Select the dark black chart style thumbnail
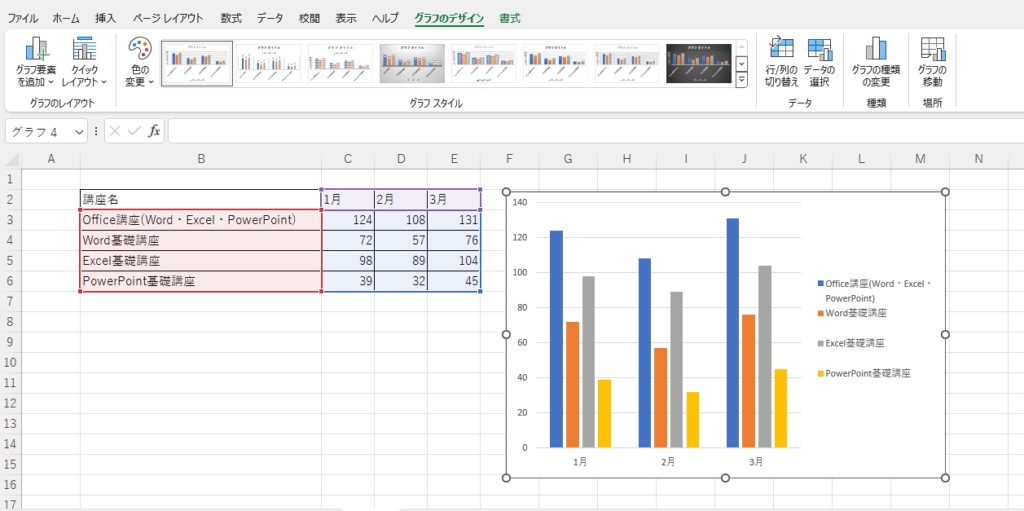 click(699, 63)
